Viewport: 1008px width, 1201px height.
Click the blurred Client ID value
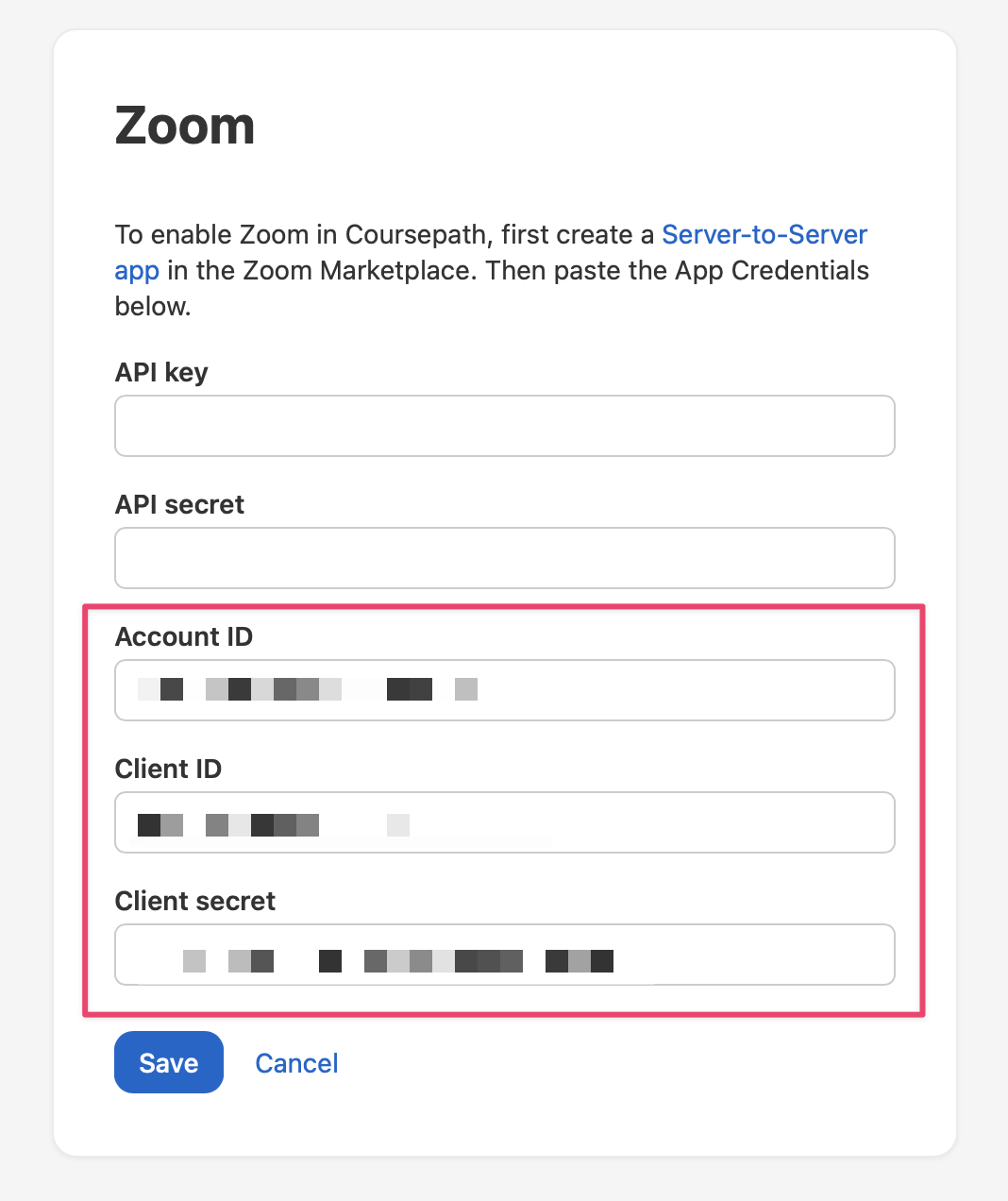pyautogui.click(x=274, y=825)
